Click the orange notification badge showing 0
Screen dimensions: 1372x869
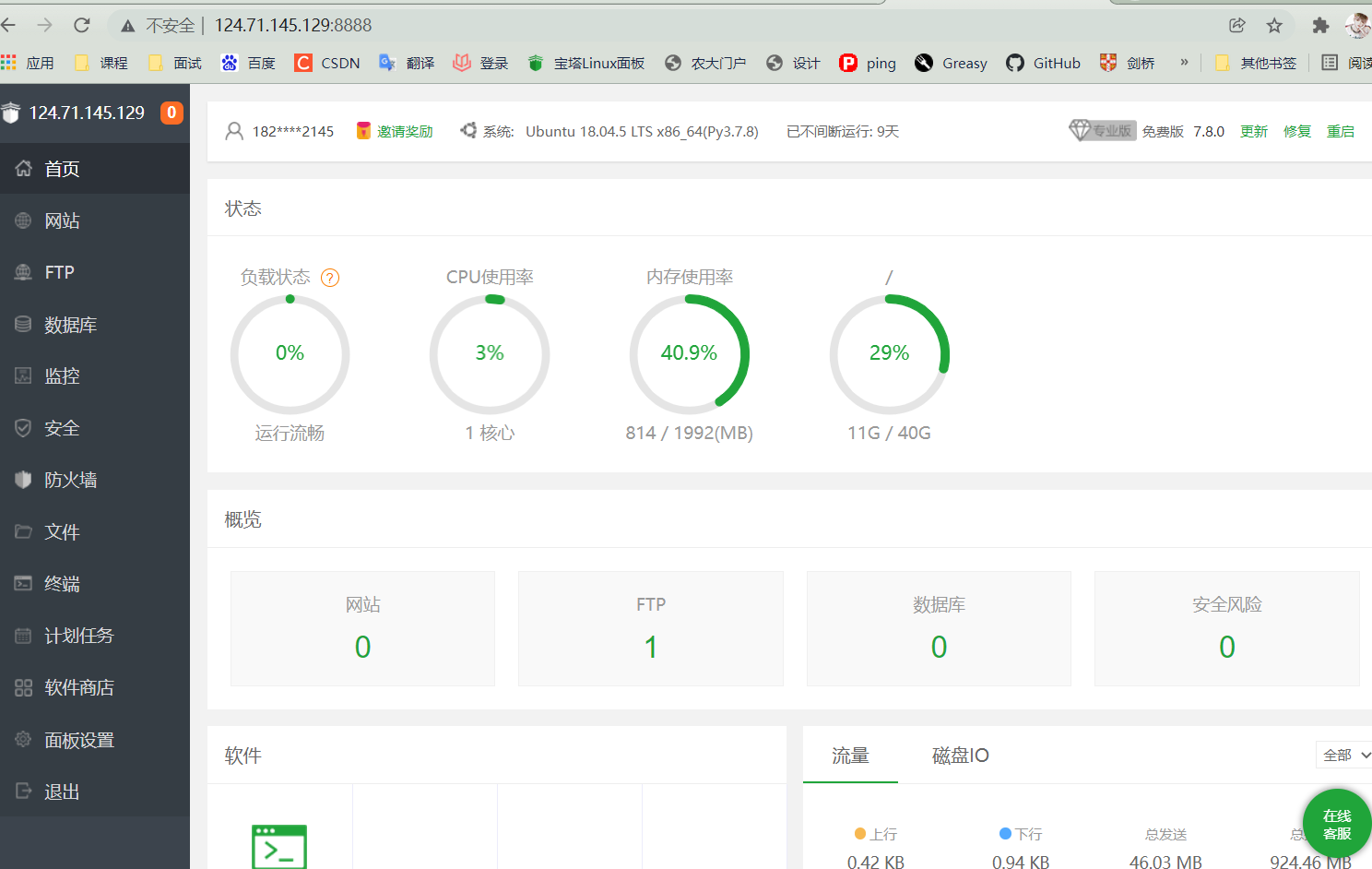(x=171, y=113)
